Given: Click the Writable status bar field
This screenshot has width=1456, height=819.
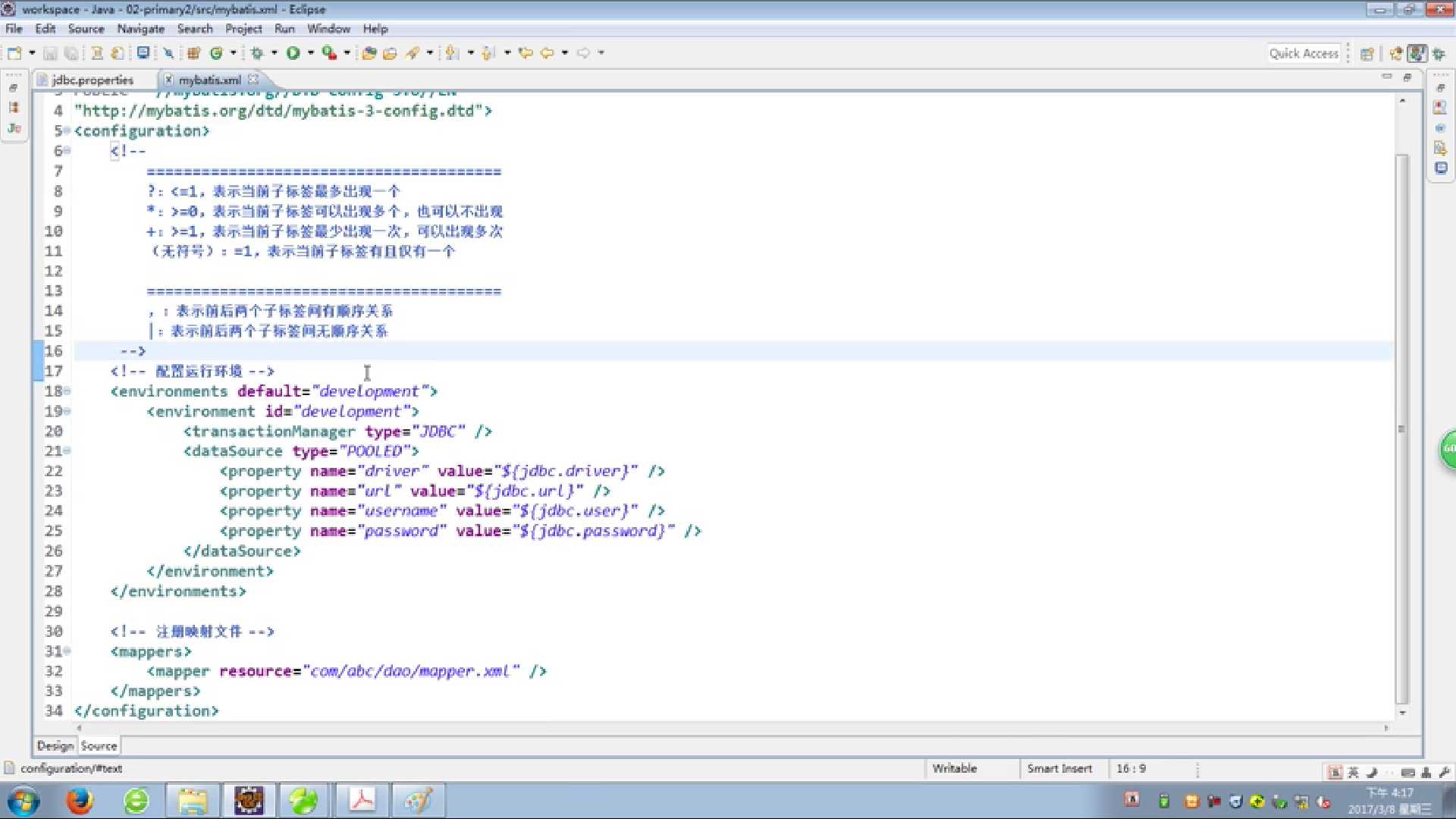Looking at the screenshot, I should [955, 768].
